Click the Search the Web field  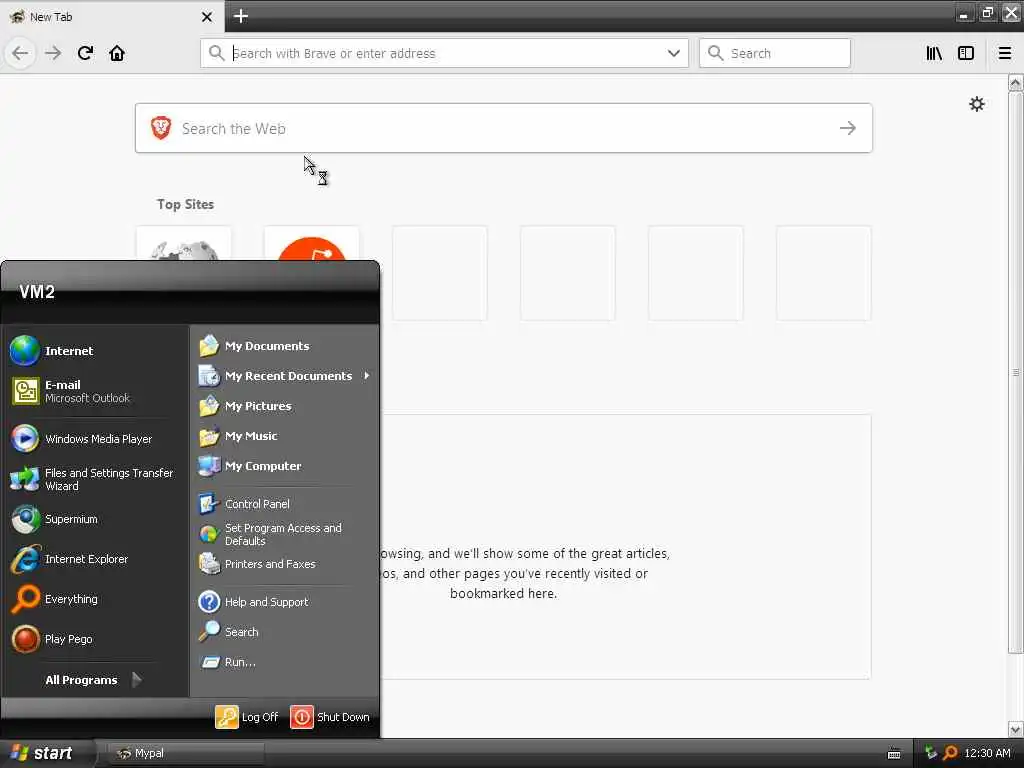tap(504, 128)
